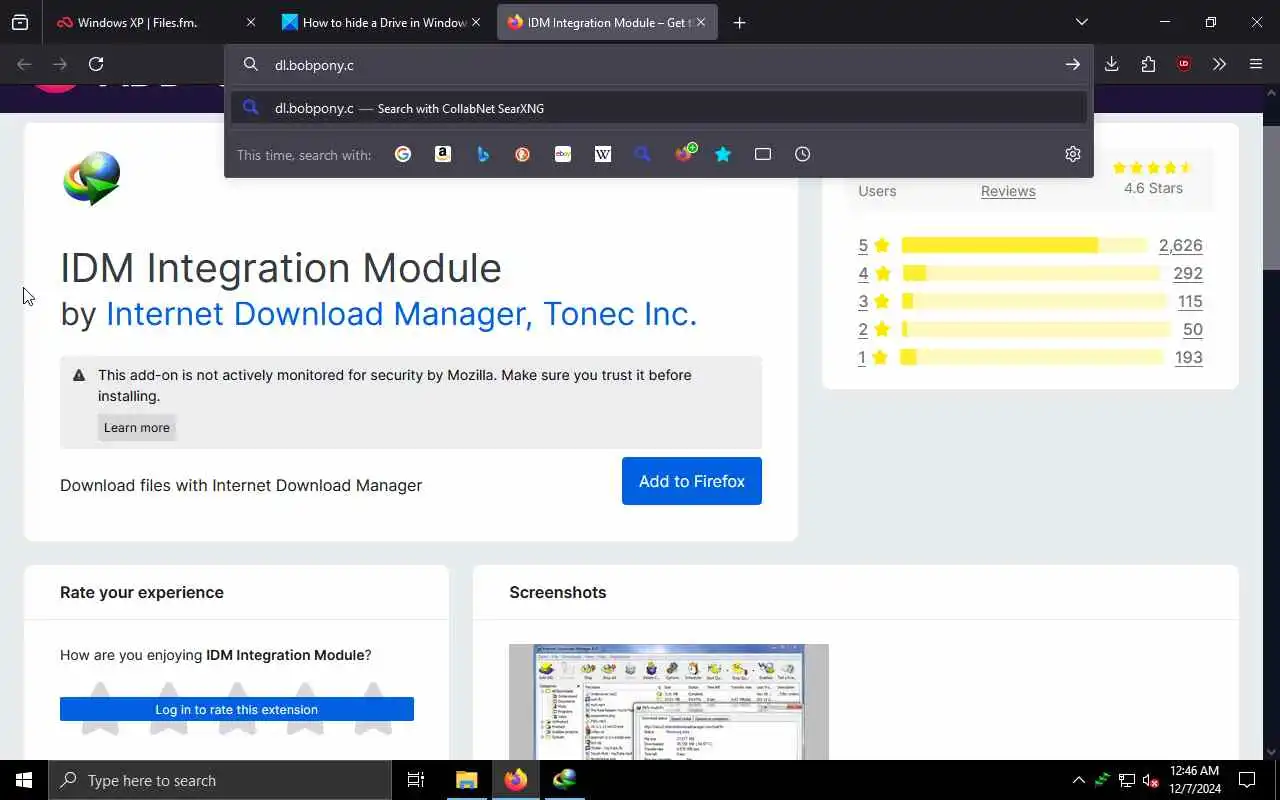
Task: Open the 1 star reviews link
Action: (x=873, y=357)
